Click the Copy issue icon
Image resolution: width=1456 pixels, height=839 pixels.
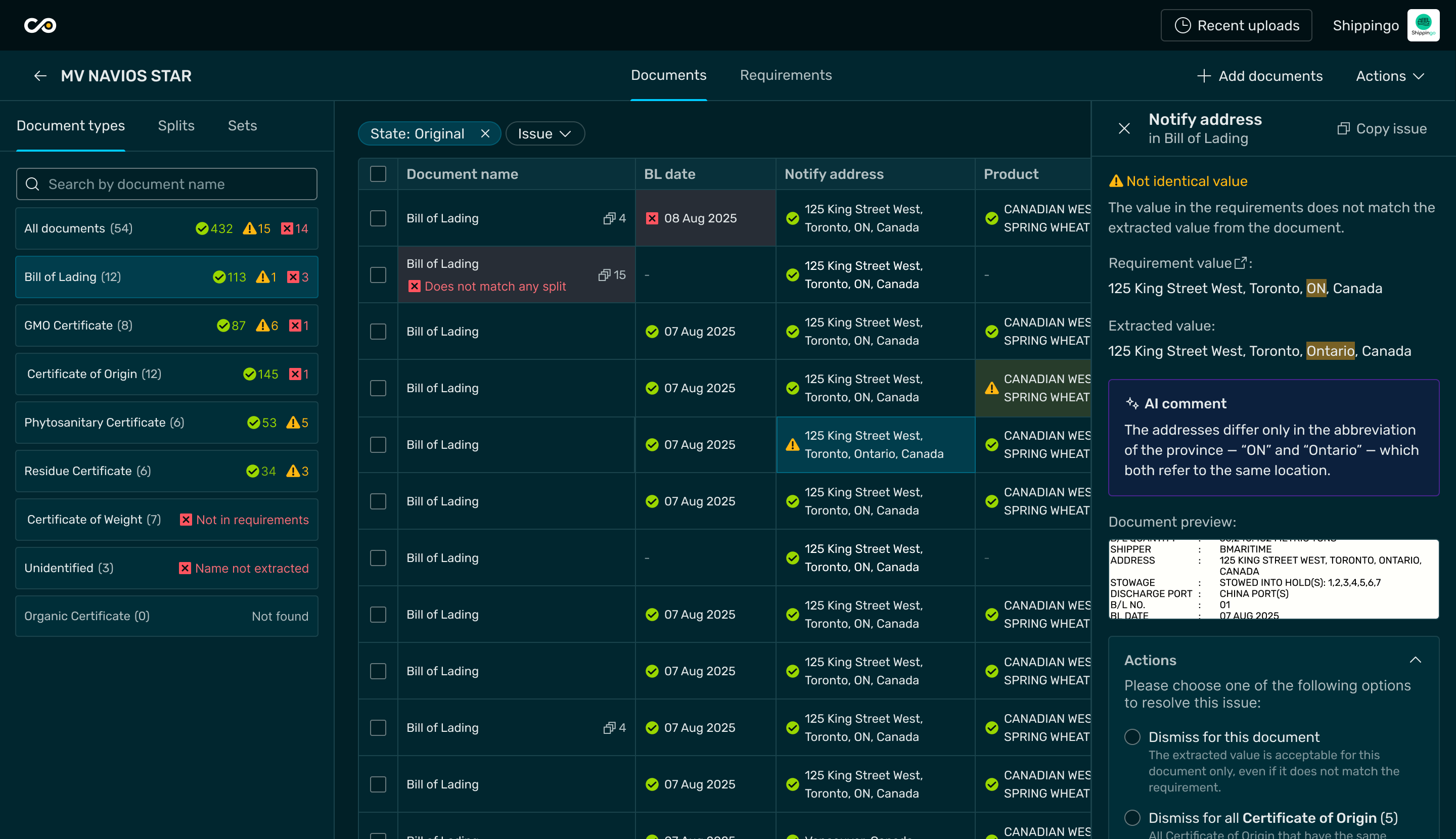pos(1343,128)
